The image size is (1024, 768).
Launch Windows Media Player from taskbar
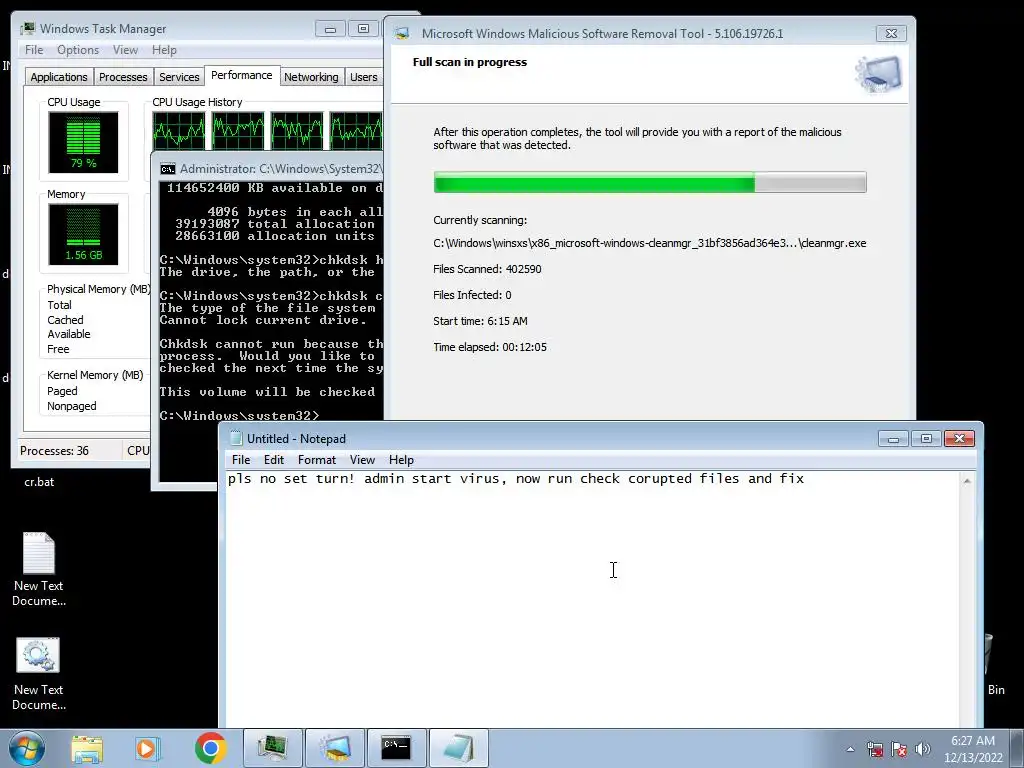[148, 748]
